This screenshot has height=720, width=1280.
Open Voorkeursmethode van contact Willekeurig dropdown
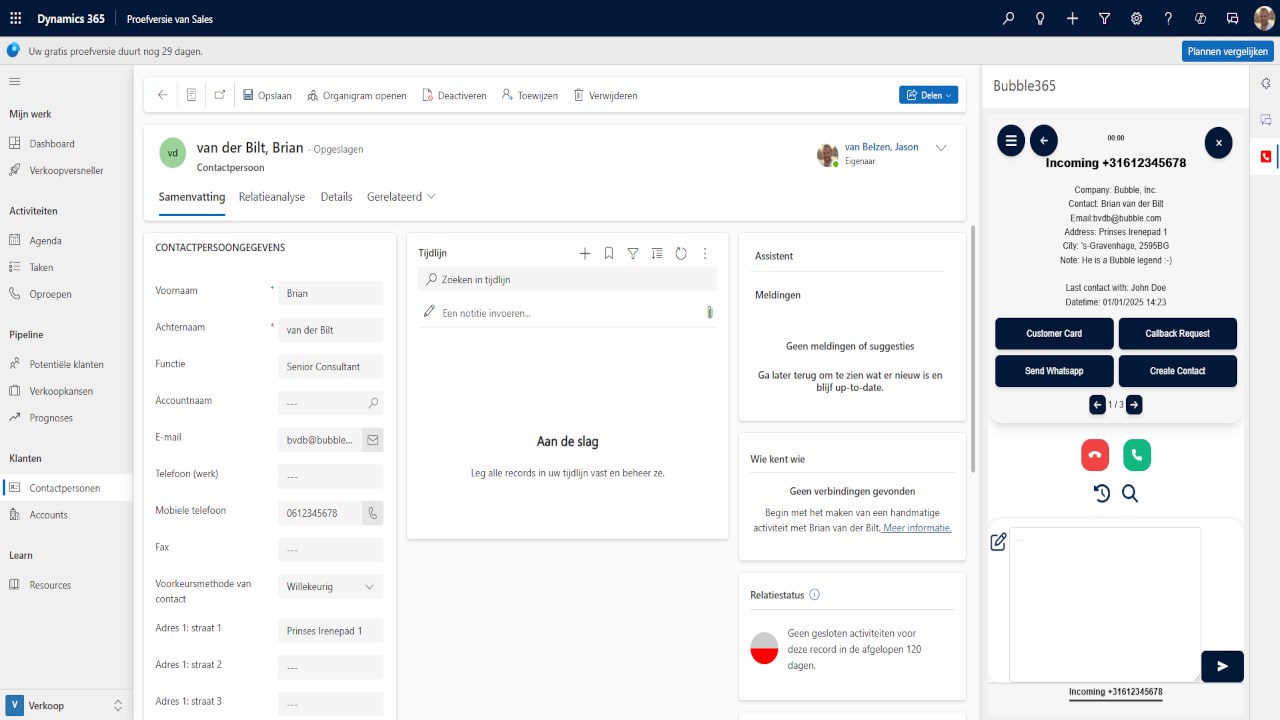pos(330,587)
